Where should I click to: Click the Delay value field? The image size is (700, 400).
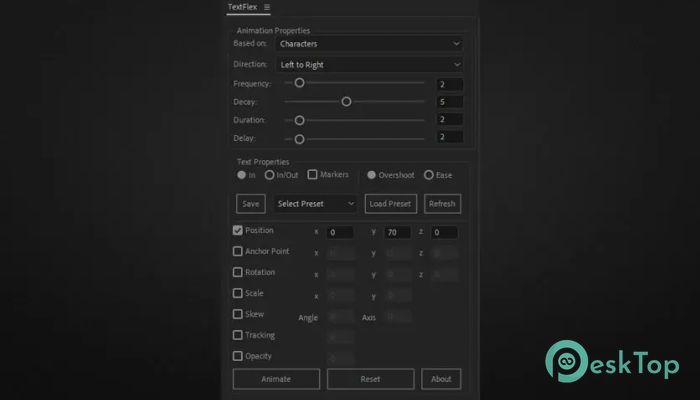tap(449, 137)
